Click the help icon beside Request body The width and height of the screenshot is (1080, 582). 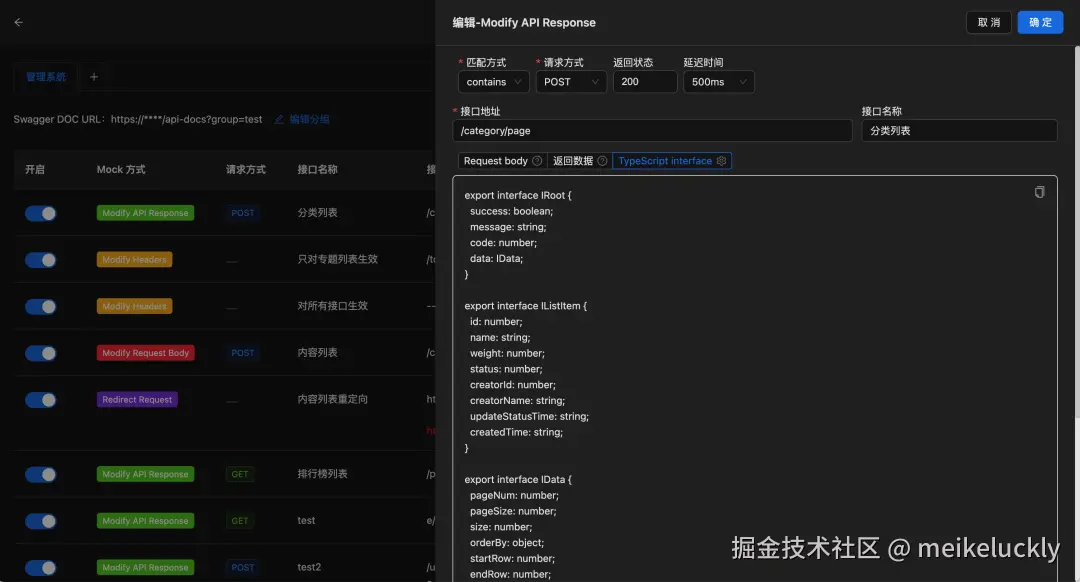536,160
